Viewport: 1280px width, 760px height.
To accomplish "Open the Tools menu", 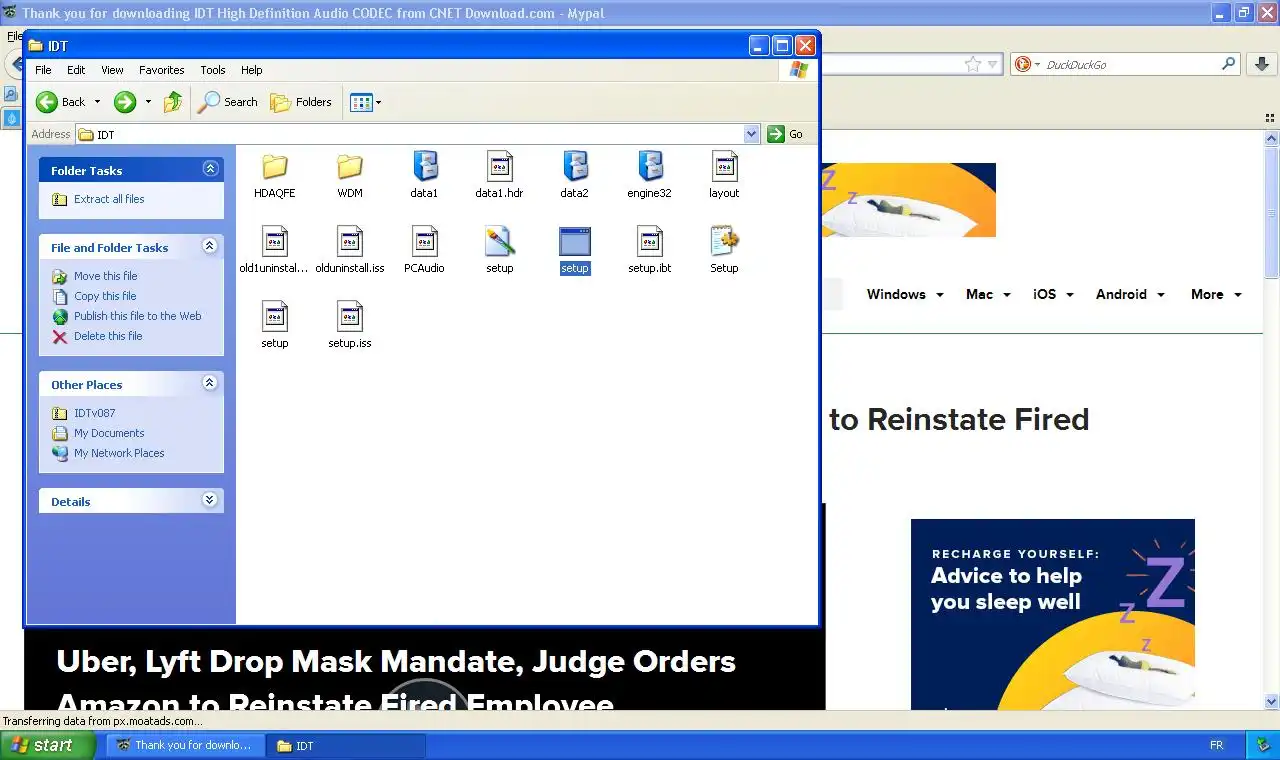I will click(213, 70).
